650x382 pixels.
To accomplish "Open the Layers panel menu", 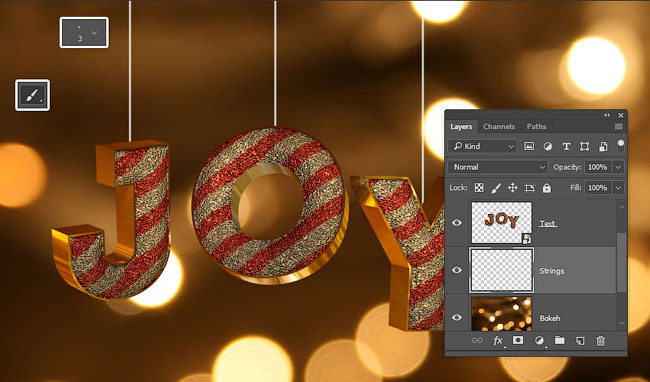I will (618, 126).
